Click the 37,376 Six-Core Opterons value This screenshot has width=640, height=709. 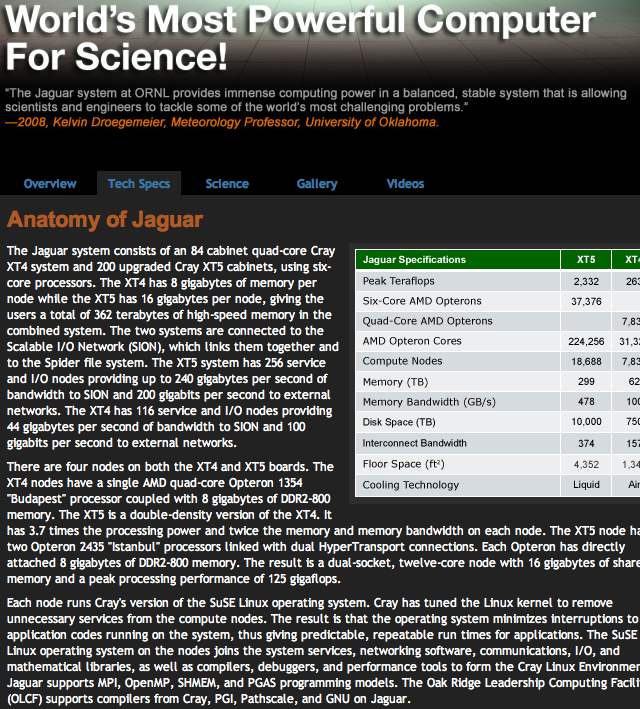pos(586,301)
